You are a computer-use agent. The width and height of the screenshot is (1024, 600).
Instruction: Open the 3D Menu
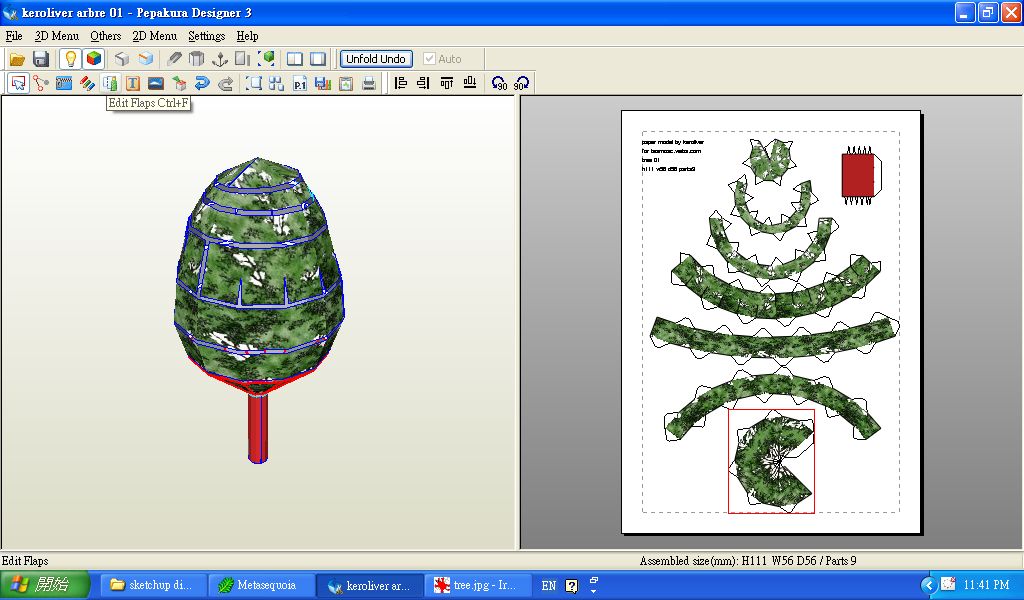[56, 36]
